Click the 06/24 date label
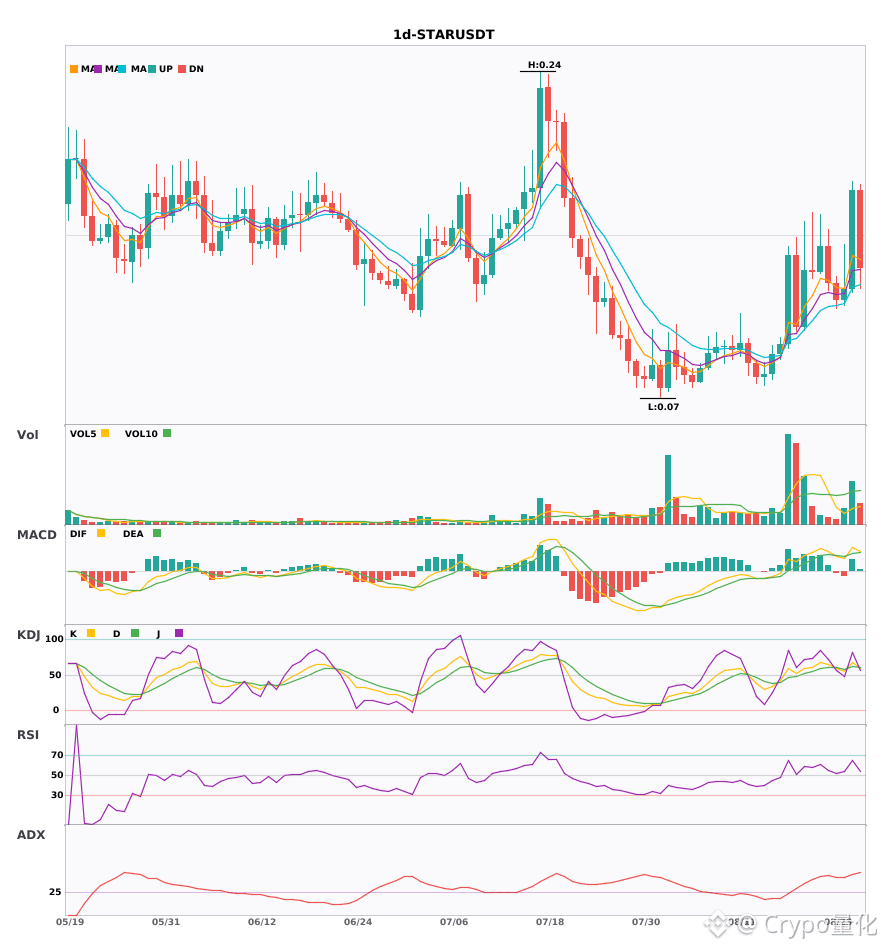This screenshot has width=885, height=950. click(x=358, y=922)
